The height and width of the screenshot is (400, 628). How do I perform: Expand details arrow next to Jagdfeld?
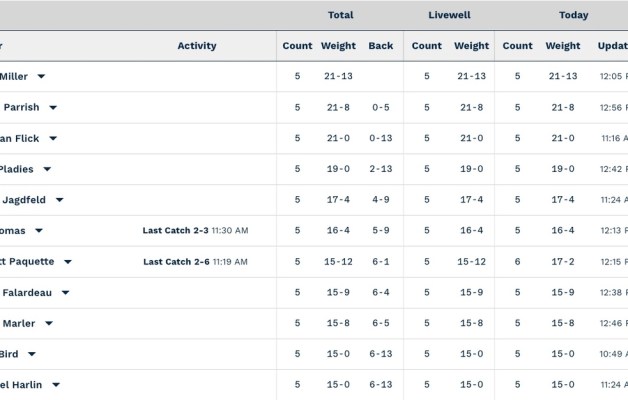click(60, 201)
